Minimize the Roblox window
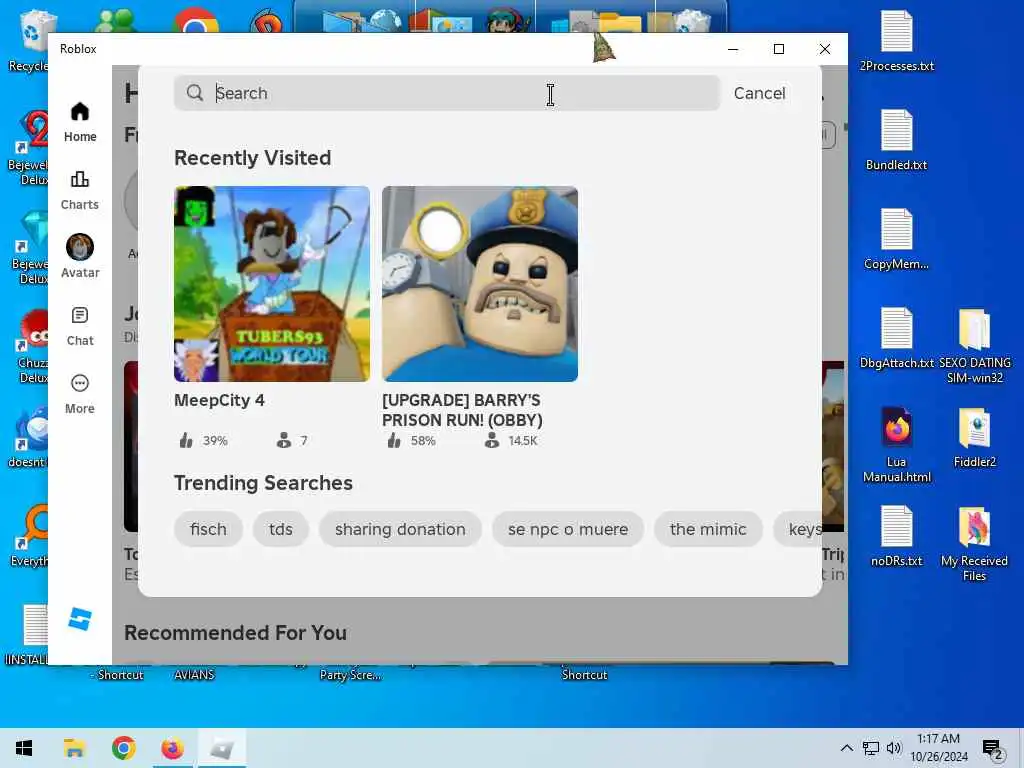1024x768 pixels. (733, 49)
